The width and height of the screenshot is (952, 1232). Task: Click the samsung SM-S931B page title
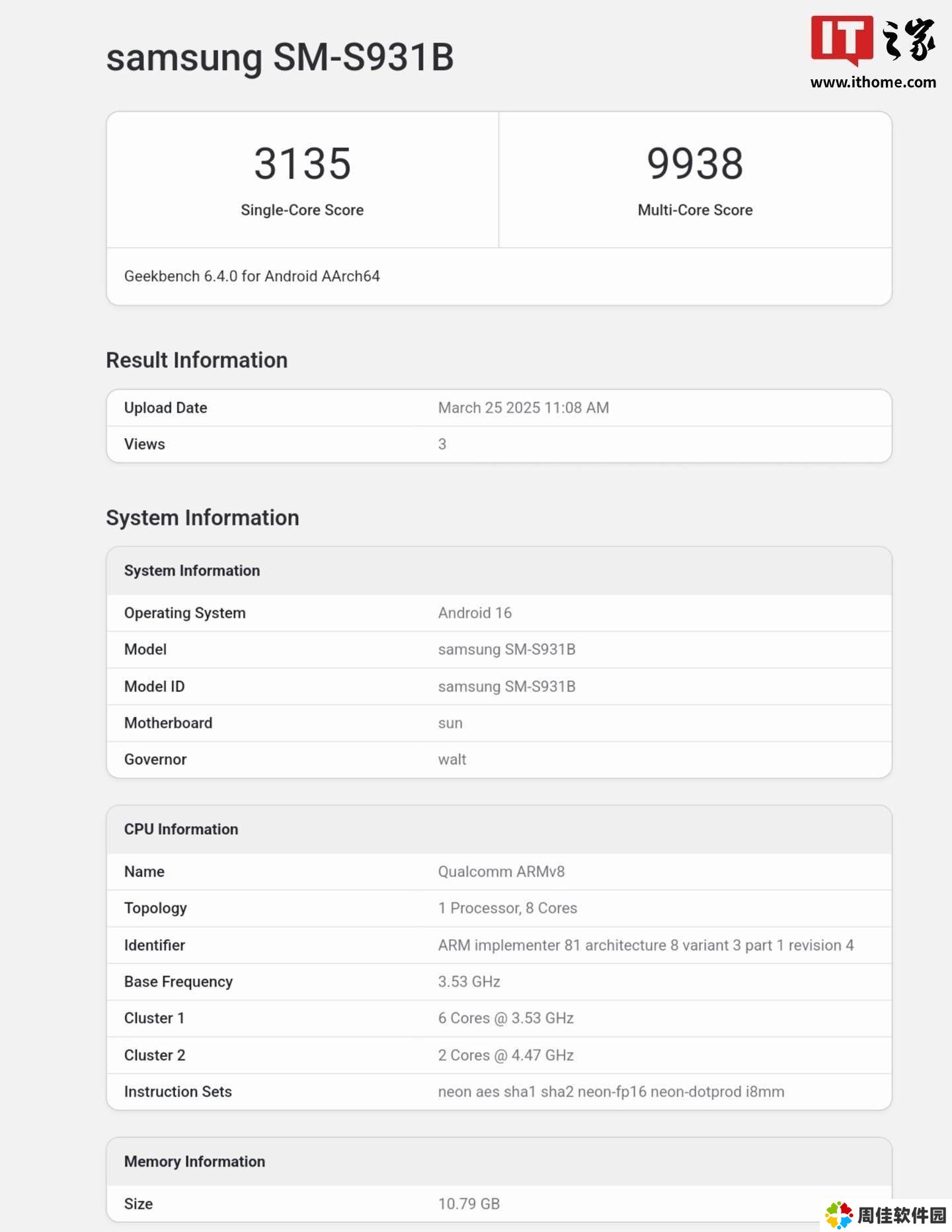[x=280, y=58]
